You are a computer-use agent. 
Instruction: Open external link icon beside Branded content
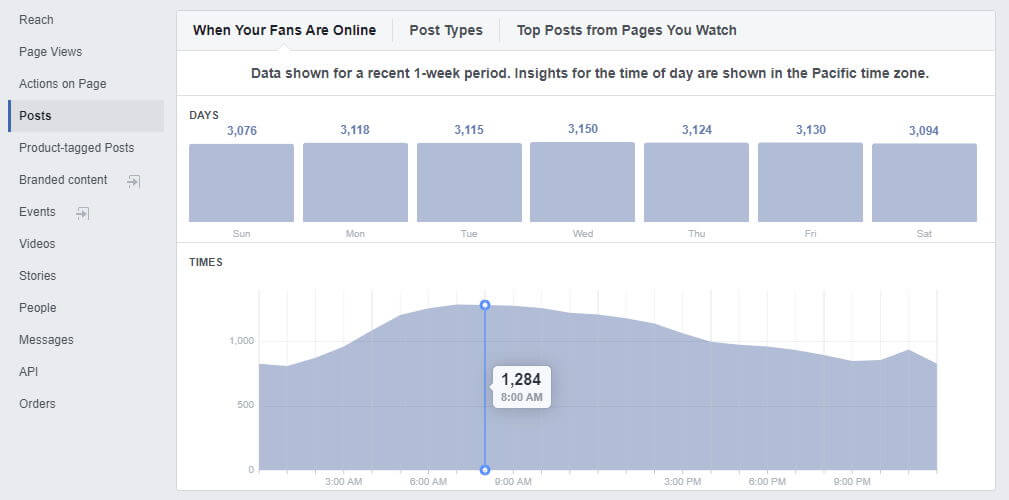coord(133,181)
